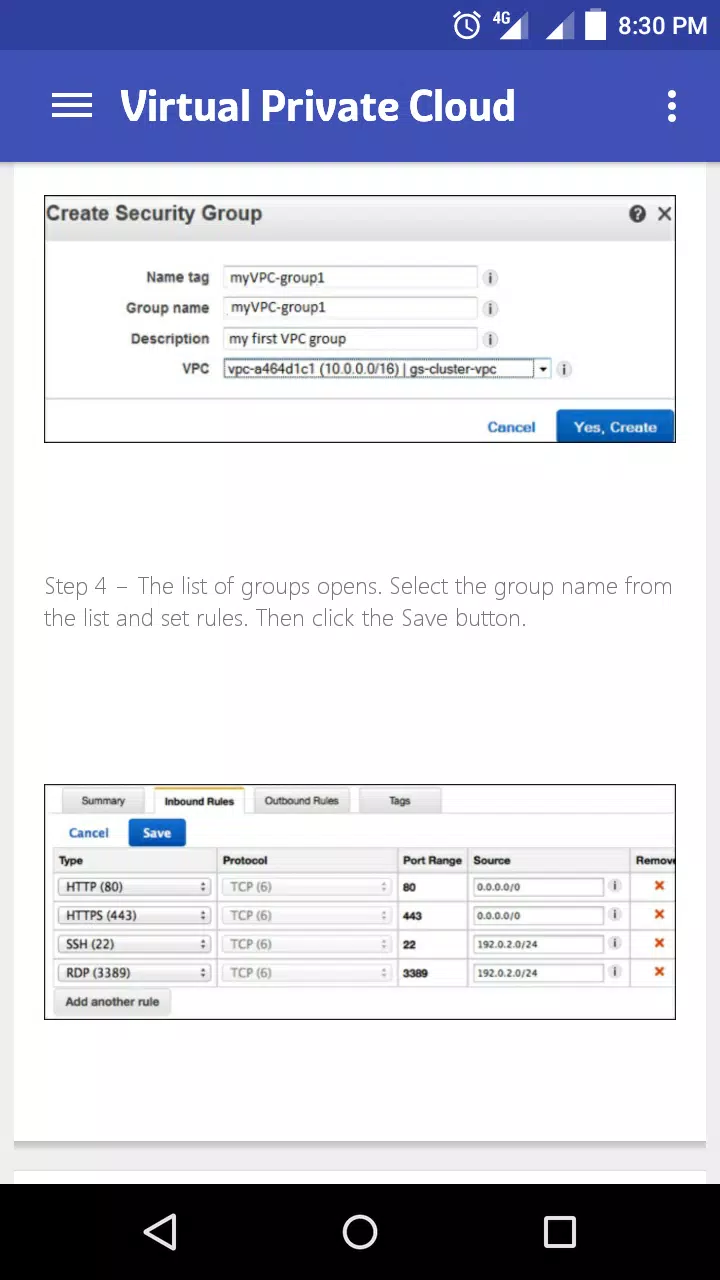Open the Tags tab
This screenshot has width=720, height=1280.
point(400,801)
